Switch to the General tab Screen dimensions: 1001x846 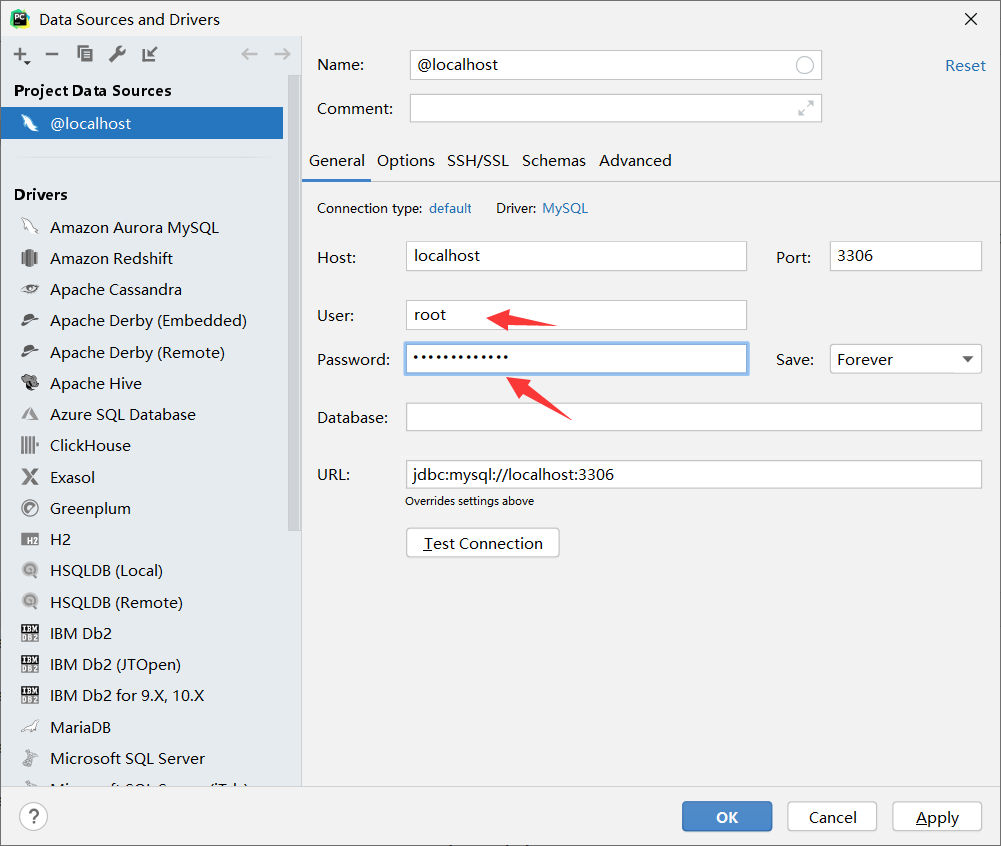point(336,160)
